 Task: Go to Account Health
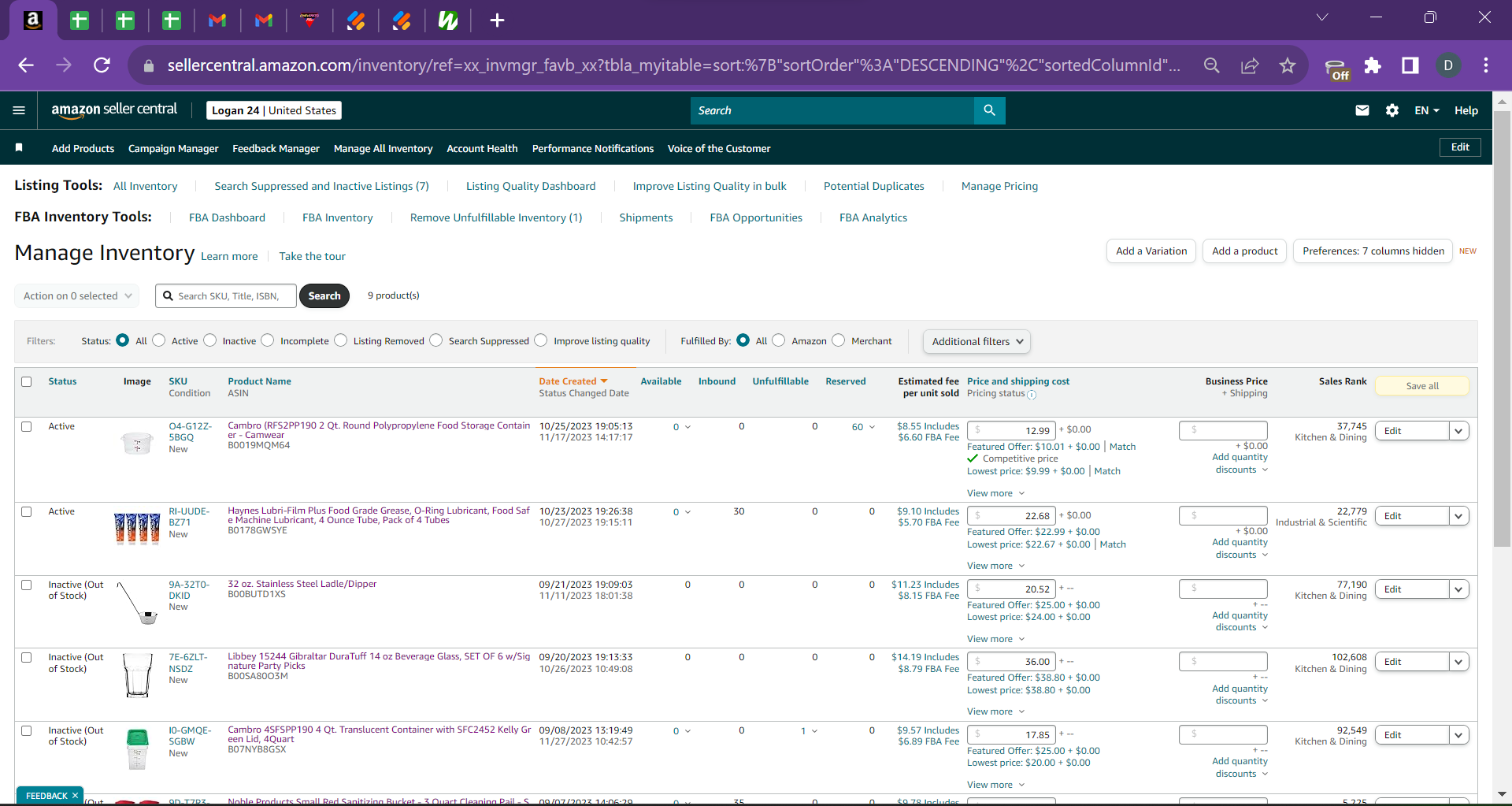tap(482, 148)
